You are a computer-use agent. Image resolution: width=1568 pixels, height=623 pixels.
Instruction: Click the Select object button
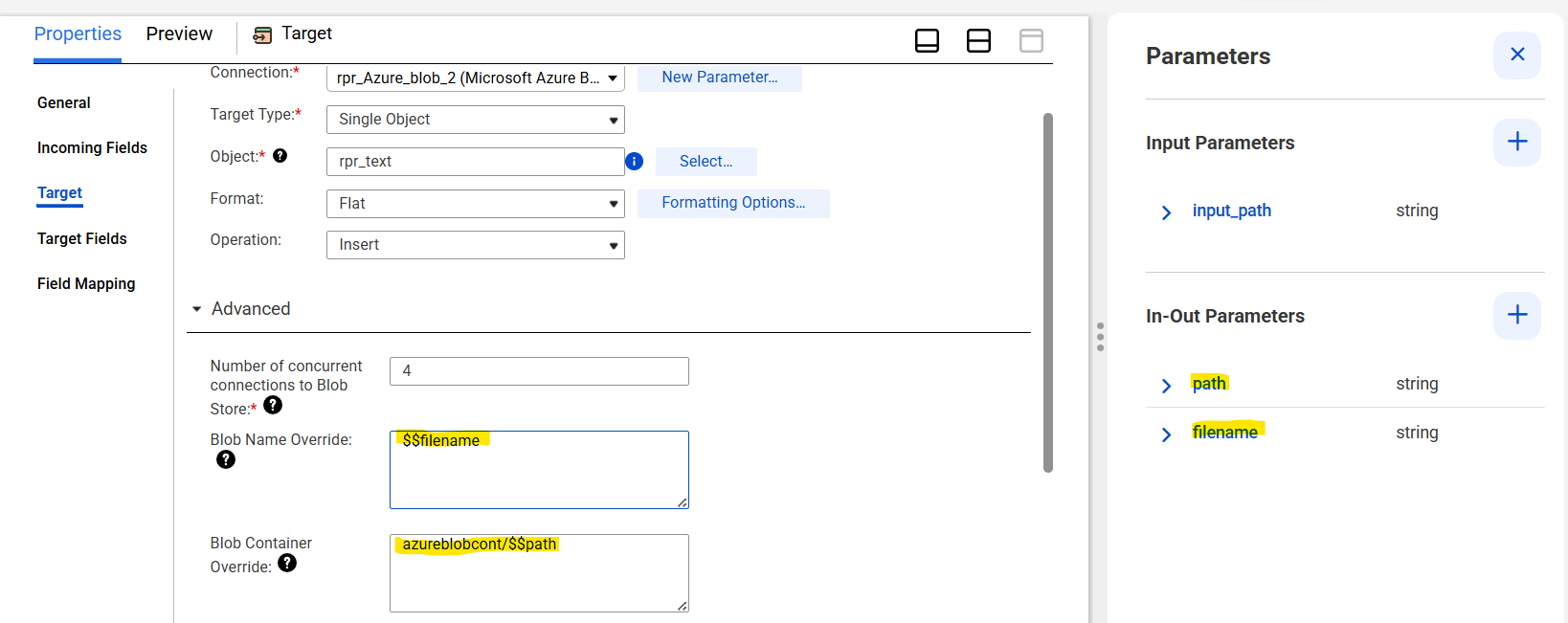706,162
